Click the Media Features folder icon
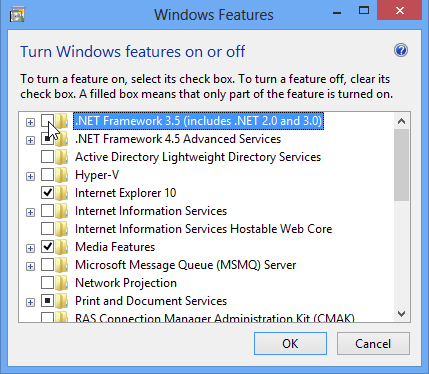This screenshot has height=374, width=429. pos(62,247)
